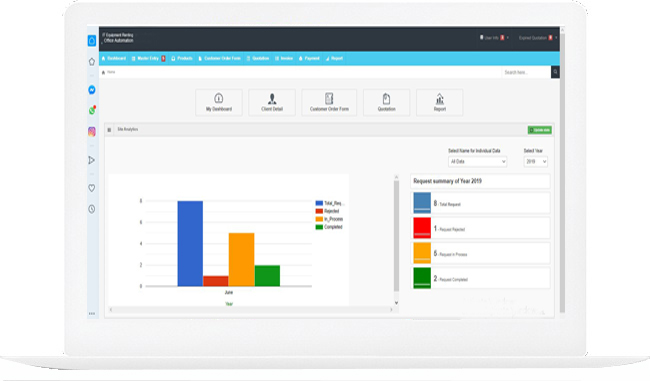The height and width of the screenshot is (381, 650).
Task: Click the chart's horizontal scrollbar left arrow
Action: [x=111, y=310]
